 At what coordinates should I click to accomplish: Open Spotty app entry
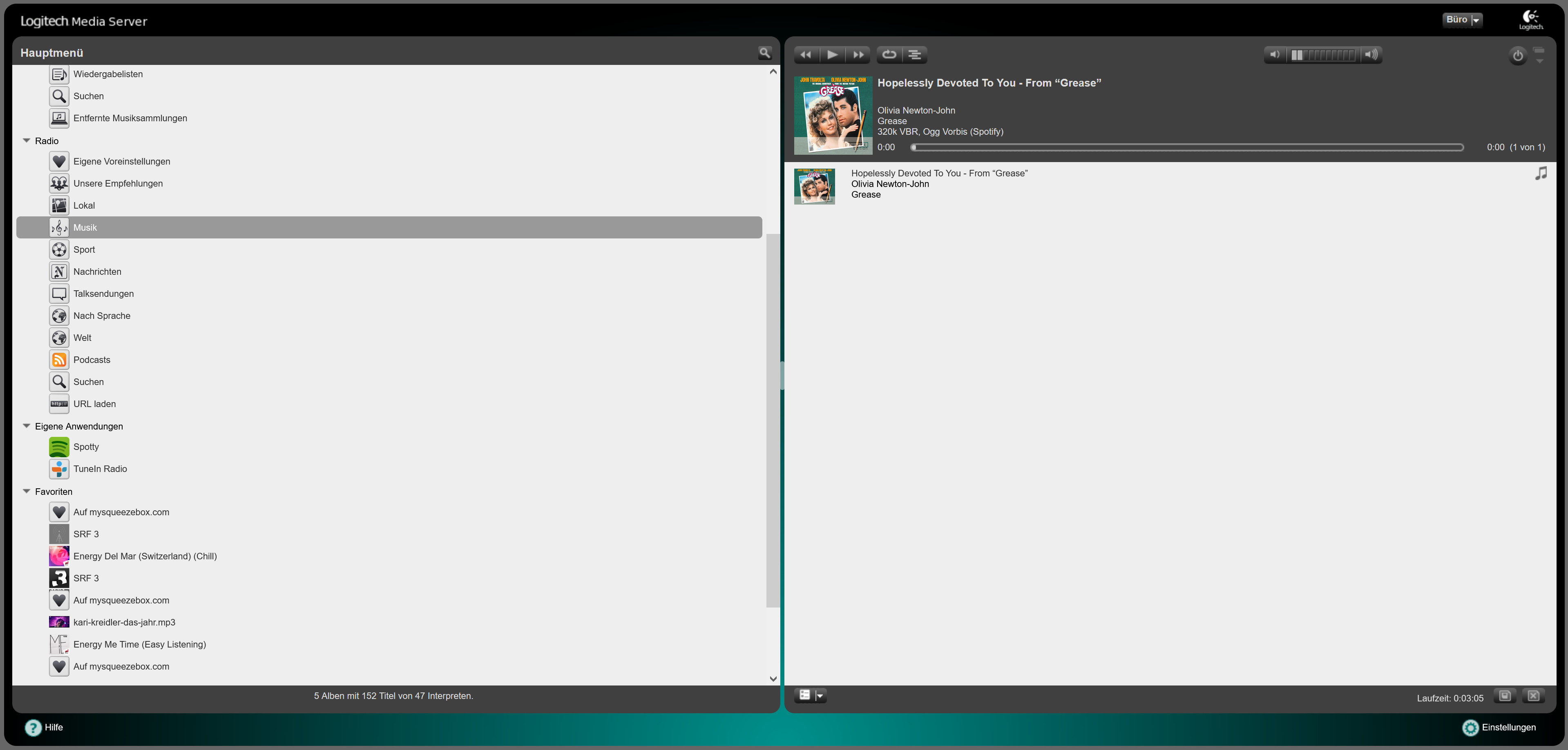pos(86,447)
